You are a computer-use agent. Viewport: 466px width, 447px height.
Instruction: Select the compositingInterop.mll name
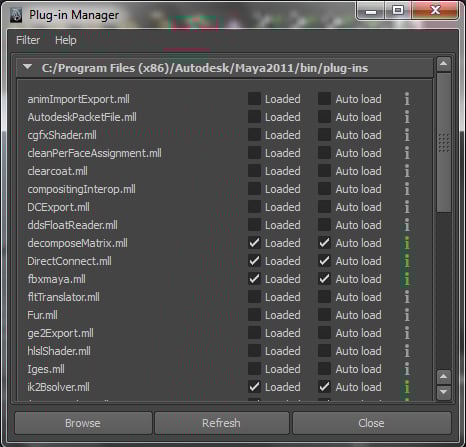click(81, 189)
